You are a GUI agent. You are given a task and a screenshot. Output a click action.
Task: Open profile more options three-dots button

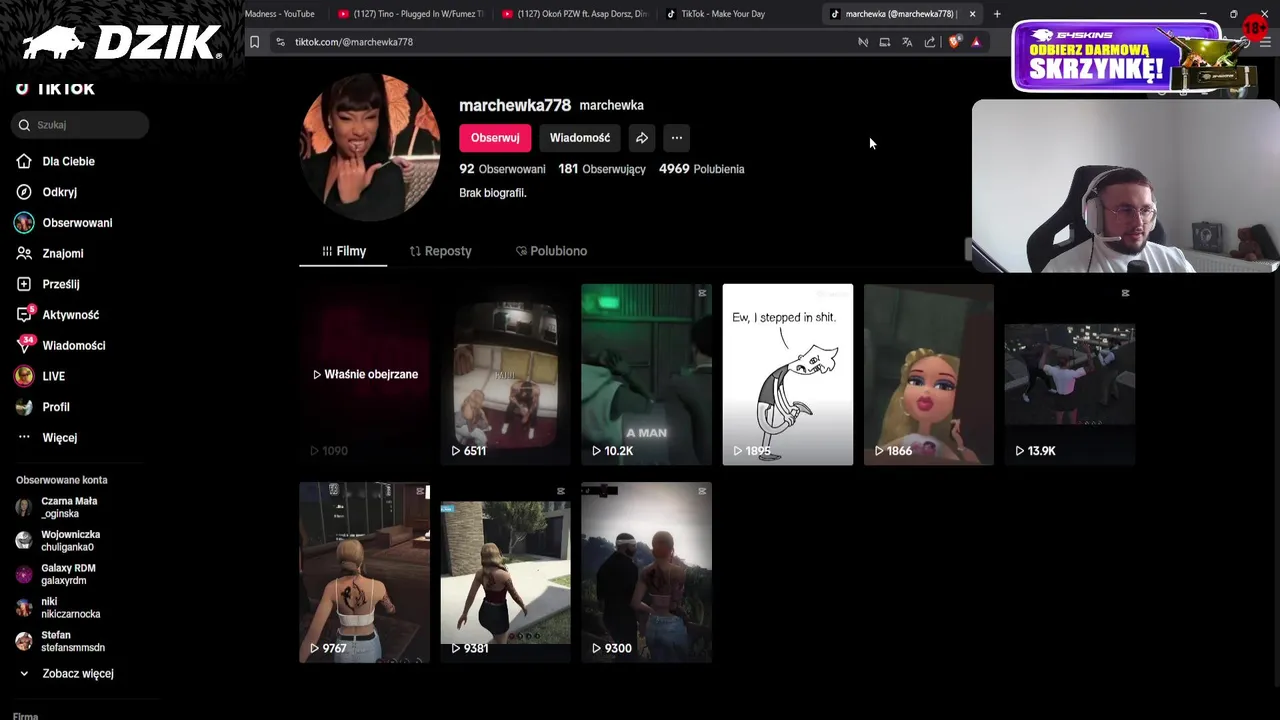coord(677,138)
